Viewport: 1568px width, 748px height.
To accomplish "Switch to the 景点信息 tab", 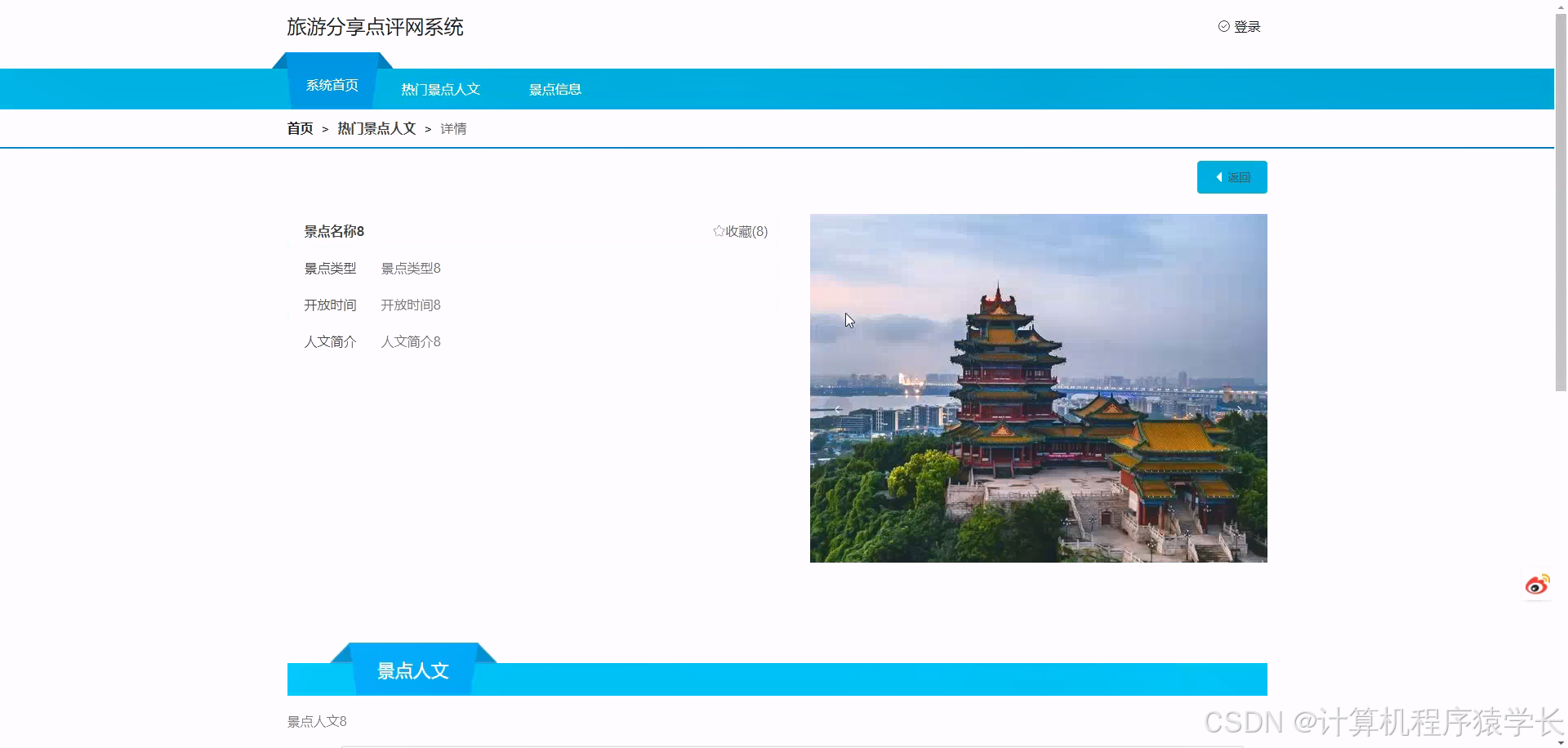I will click(x=555, y=89).
